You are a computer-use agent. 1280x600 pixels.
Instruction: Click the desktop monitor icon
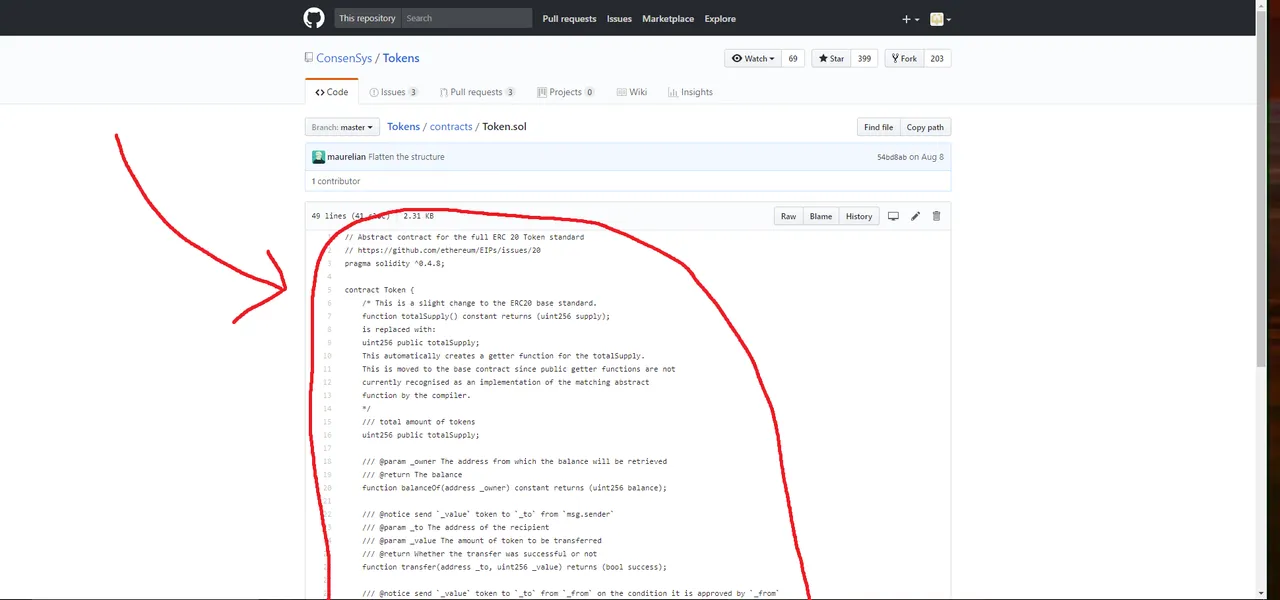893,216
